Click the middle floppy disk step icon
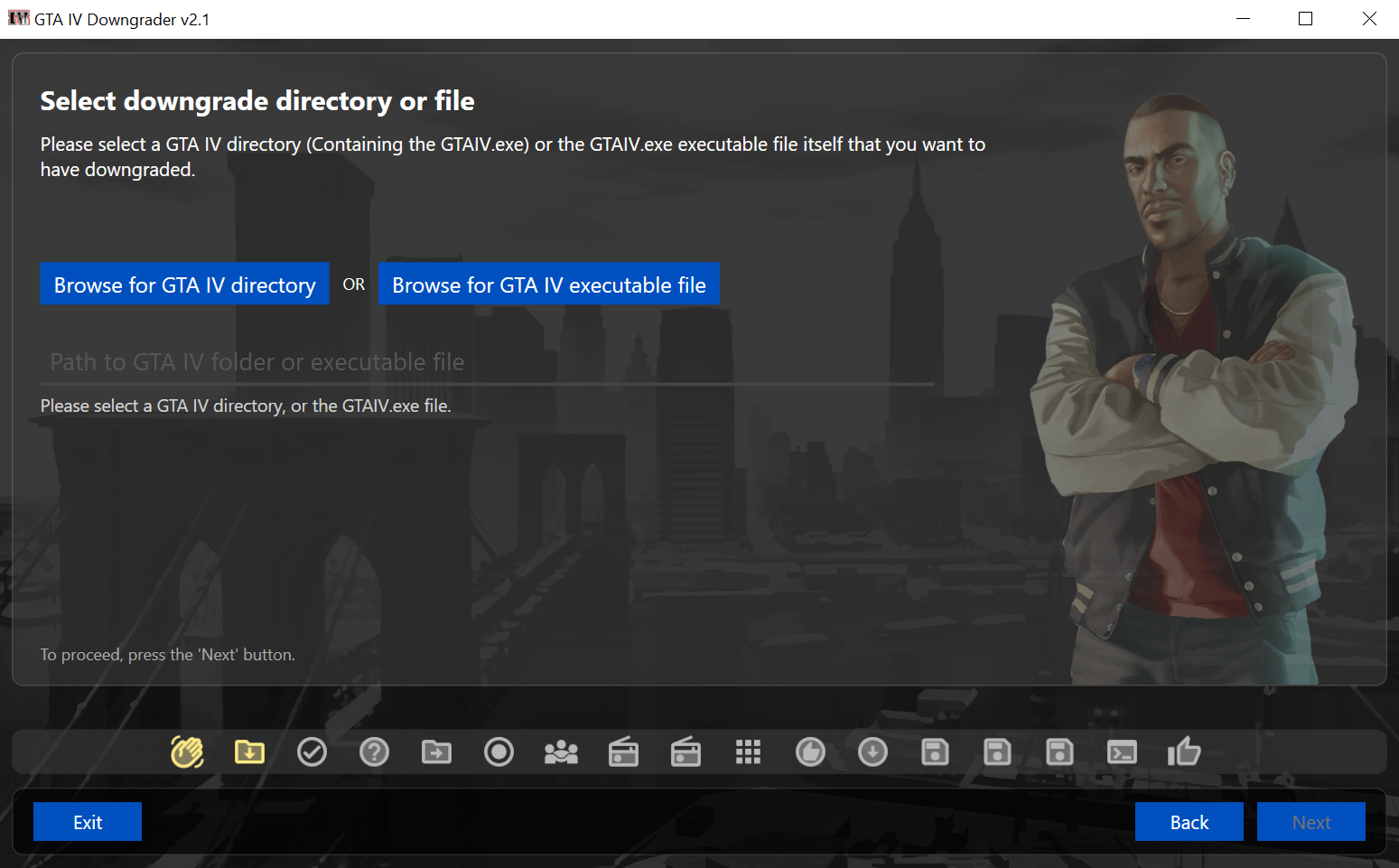1399x868 pixels. [x=997, y=751]
